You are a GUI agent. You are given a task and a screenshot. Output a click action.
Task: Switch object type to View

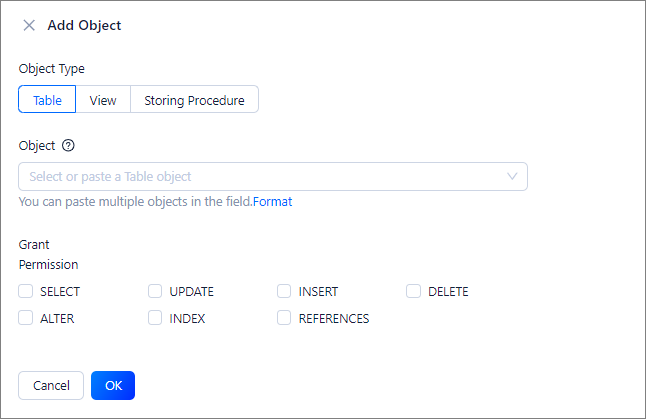click(103, 100)
